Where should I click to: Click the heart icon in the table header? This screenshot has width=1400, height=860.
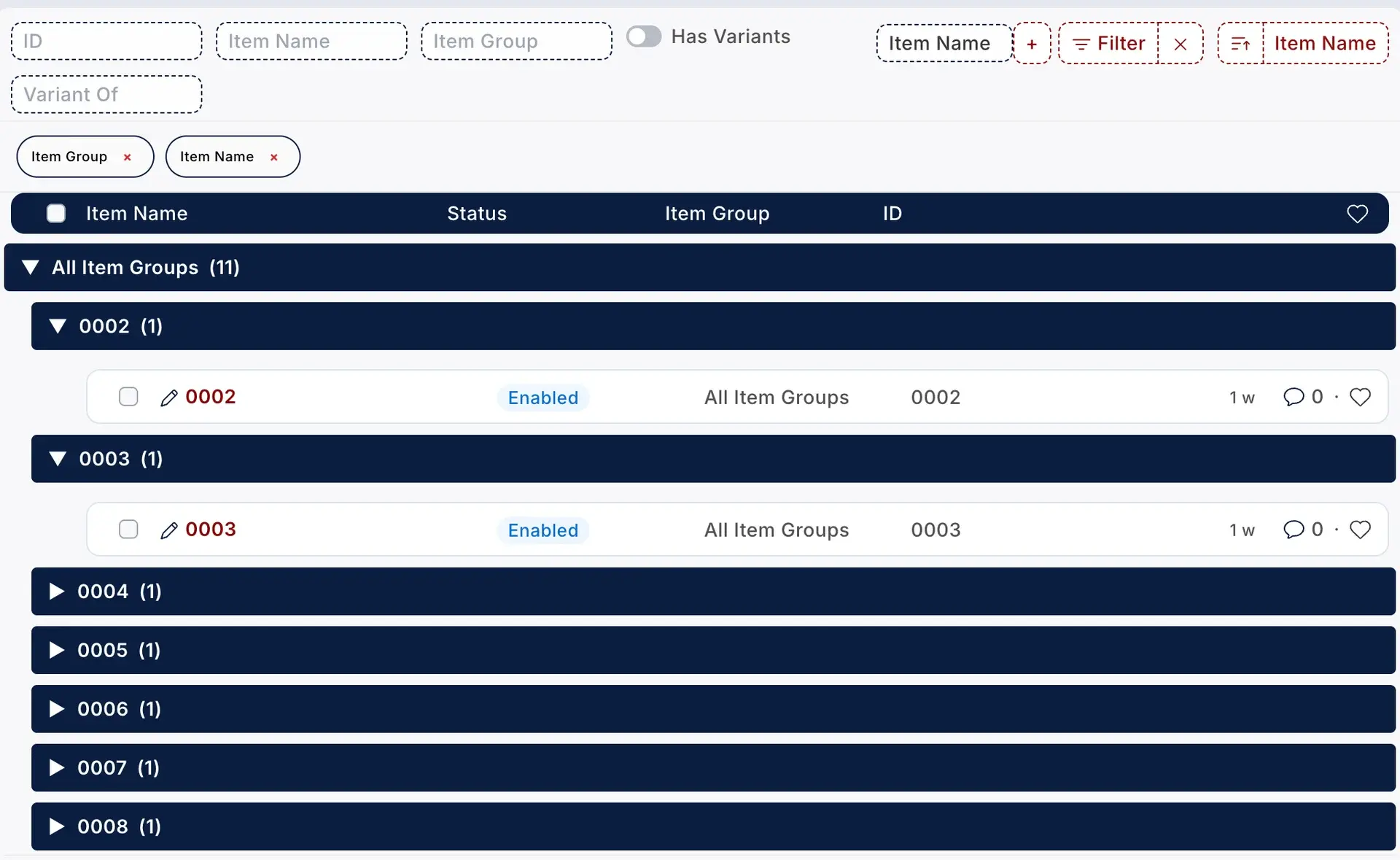pos(1357,214)
